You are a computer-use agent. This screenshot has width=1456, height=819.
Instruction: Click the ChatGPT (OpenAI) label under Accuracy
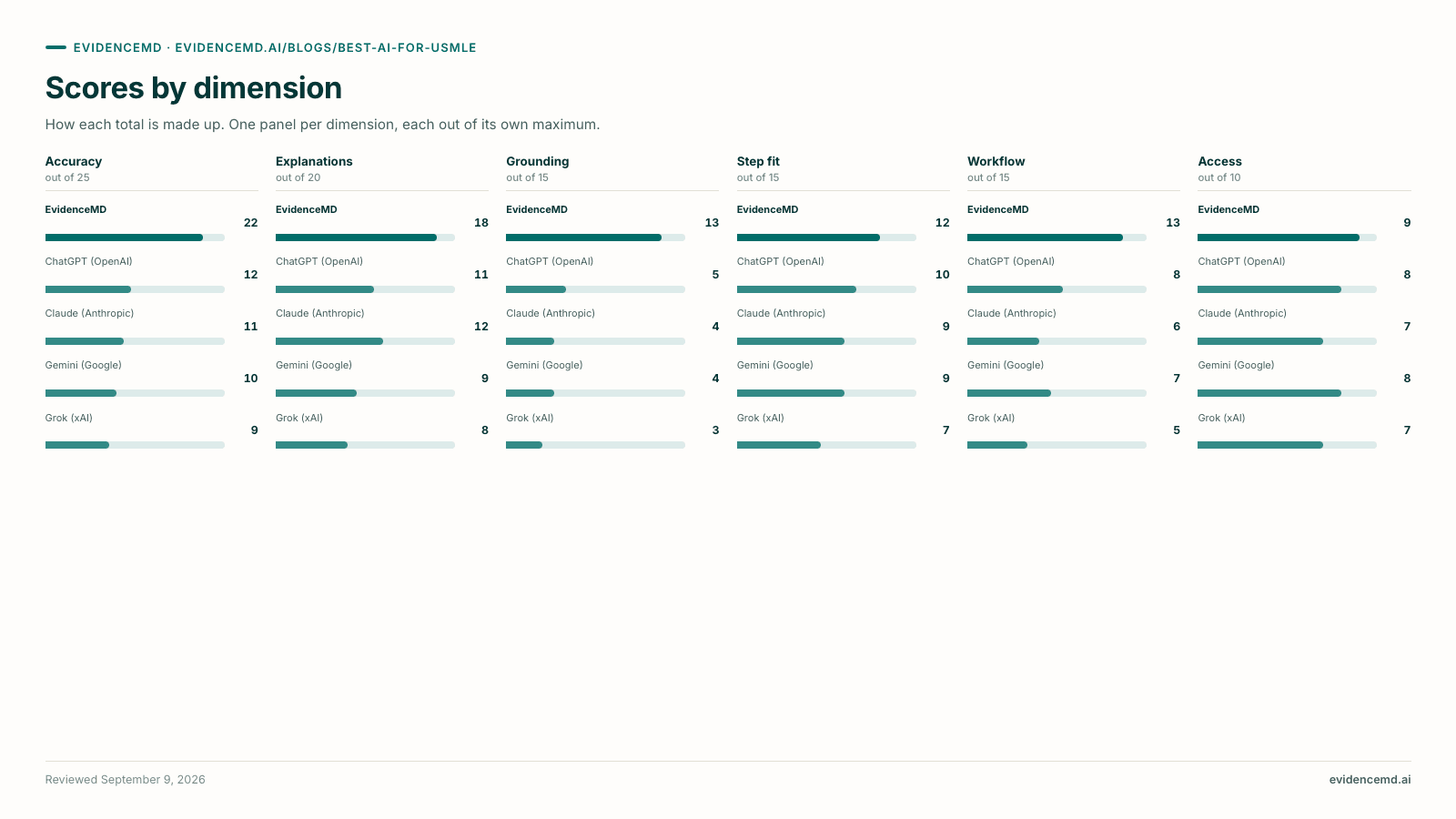point(89,262)
